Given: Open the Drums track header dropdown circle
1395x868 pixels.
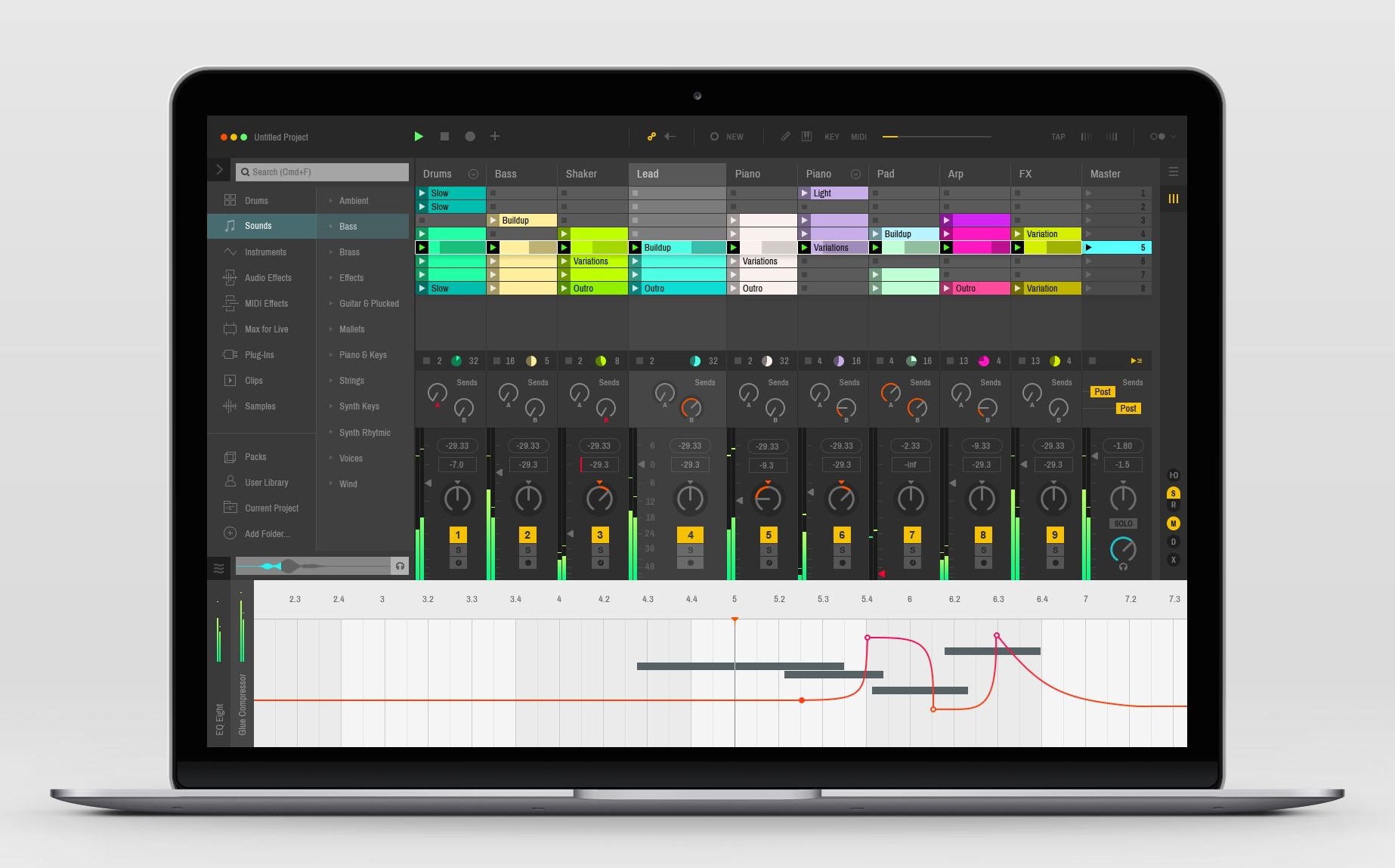Looking at the screenshot, I should [x=473, y=175].
